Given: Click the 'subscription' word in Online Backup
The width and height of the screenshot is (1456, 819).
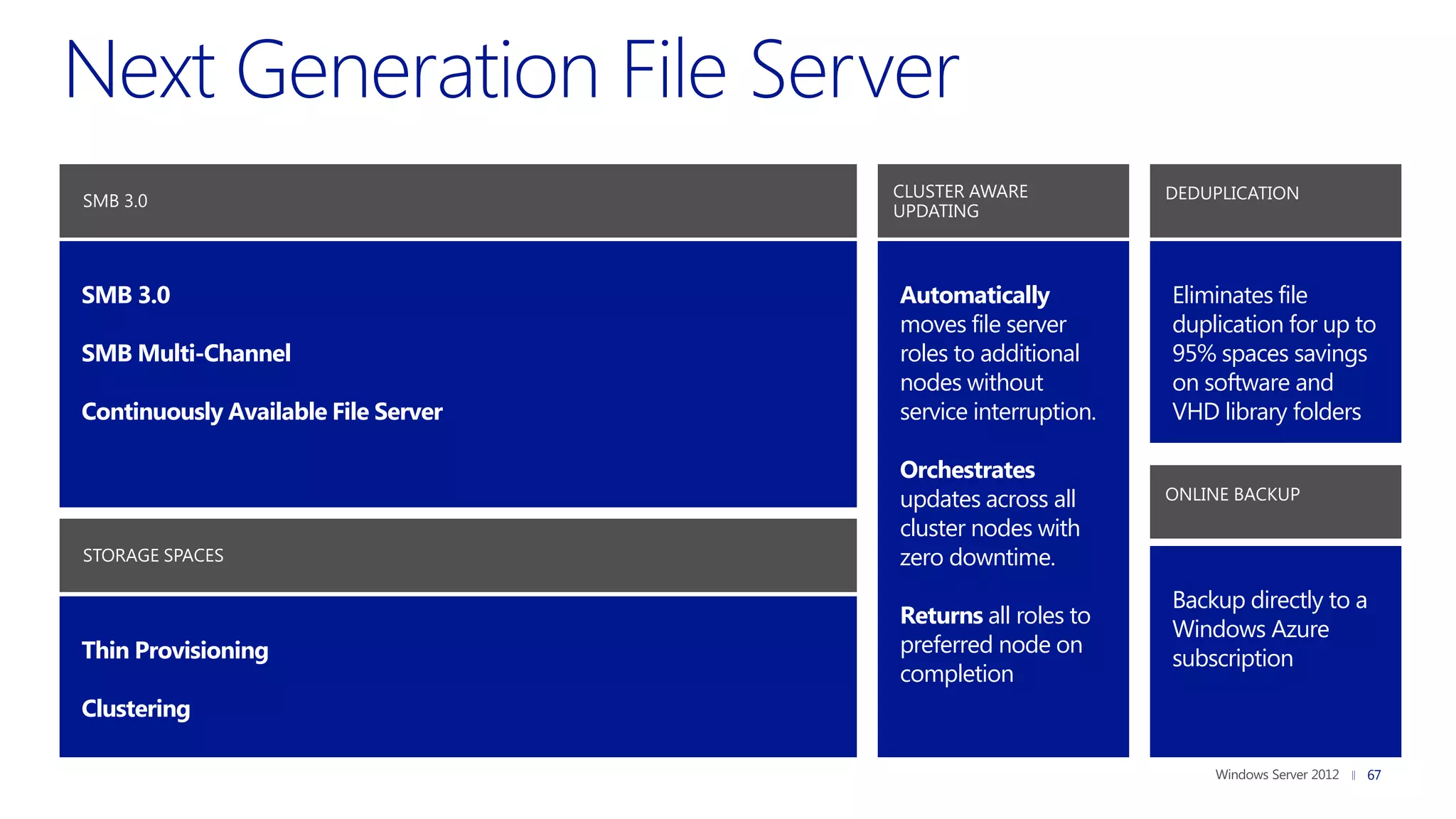Looking at the screenshot, I should click(1233, 659).
